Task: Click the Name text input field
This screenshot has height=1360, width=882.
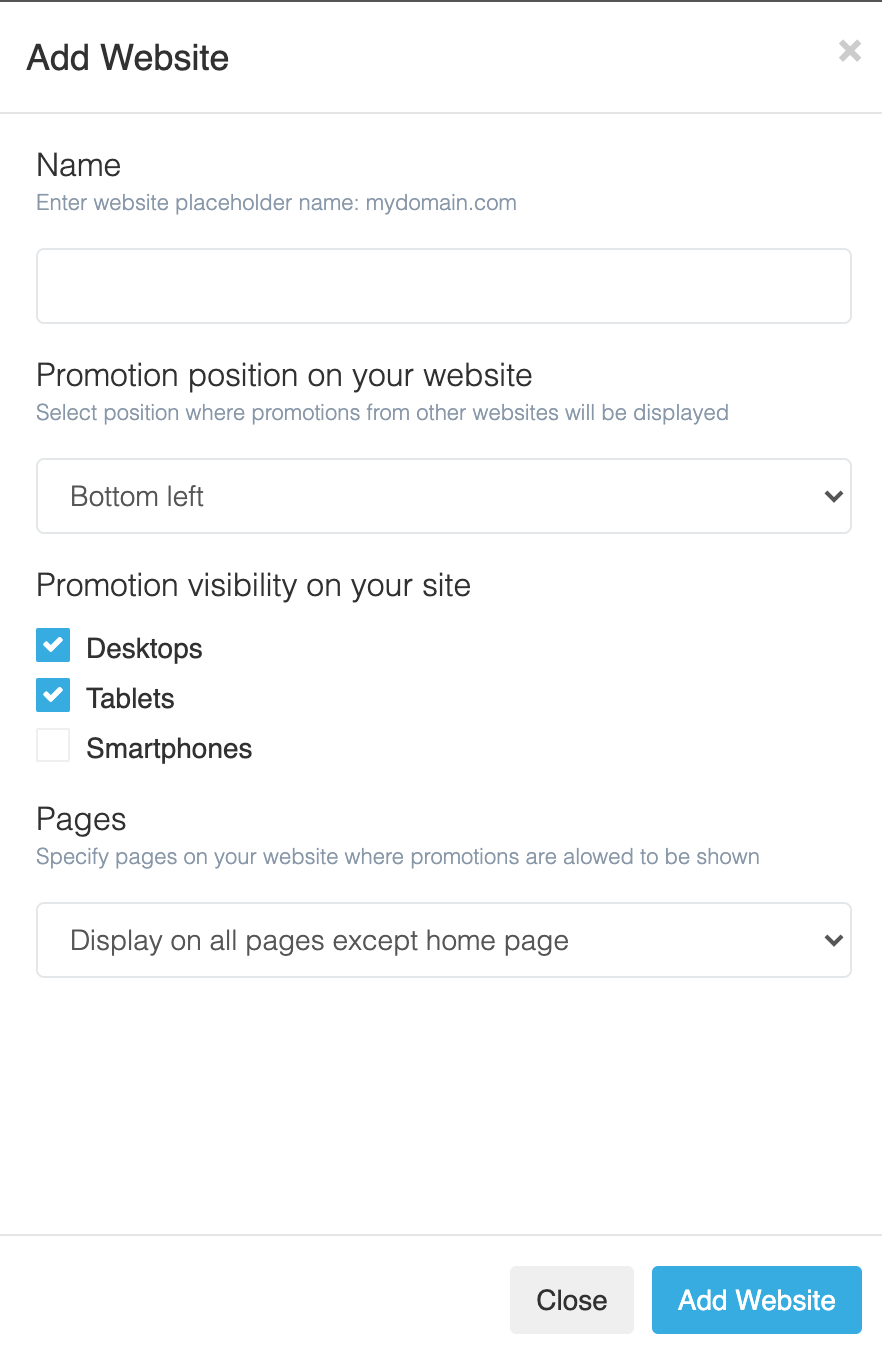Action: click(443, 286)
